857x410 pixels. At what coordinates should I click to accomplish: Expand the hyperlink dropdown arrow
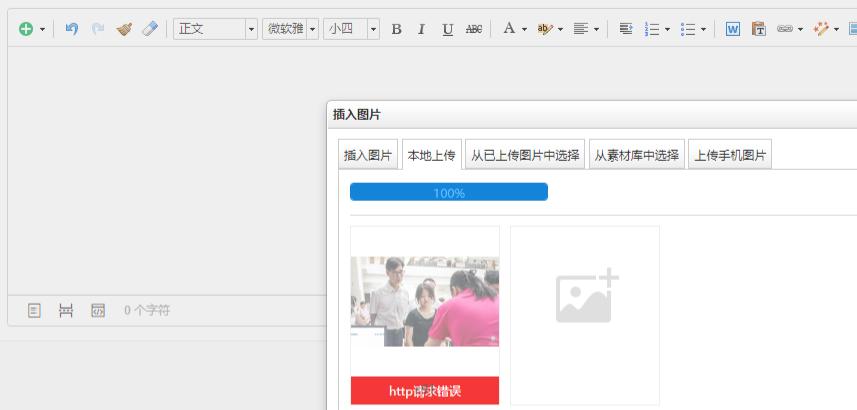tap(800, 30)
